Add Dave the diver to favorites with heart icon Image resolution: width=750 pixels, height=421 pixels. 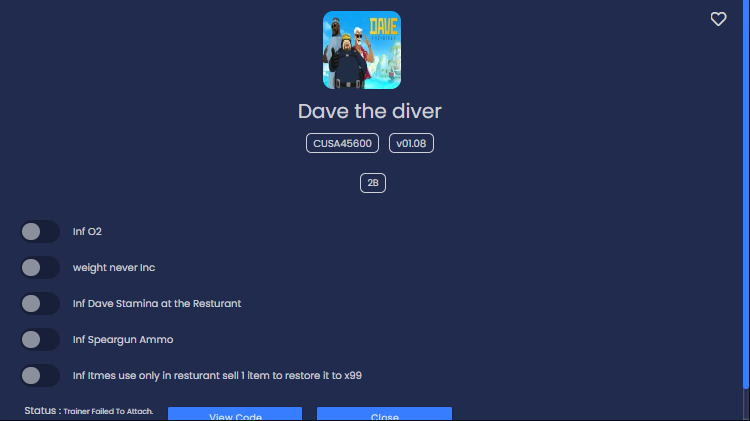pos(718,19)
